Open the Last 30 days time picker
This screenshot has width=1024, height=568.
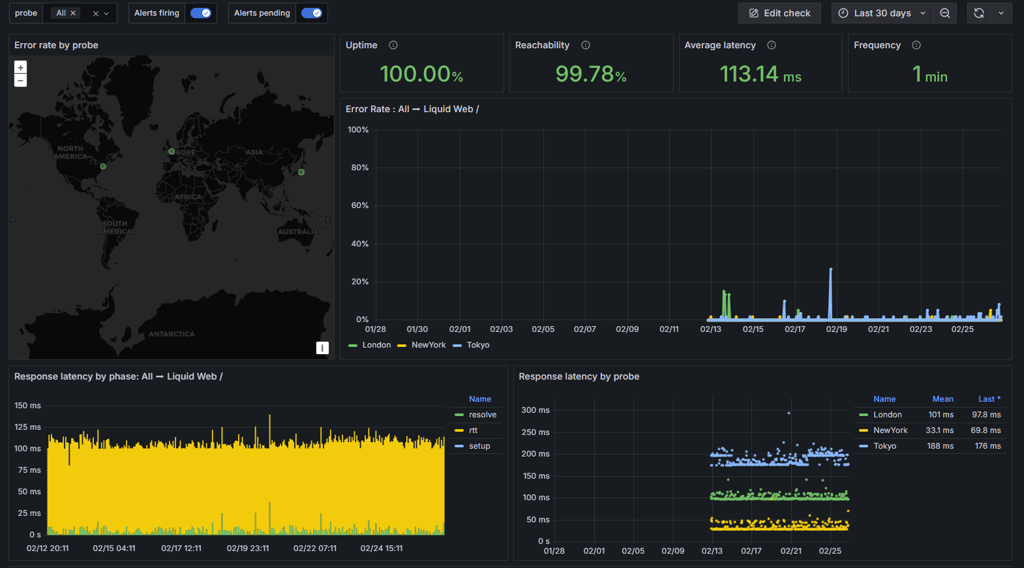[x=882, y=13]
